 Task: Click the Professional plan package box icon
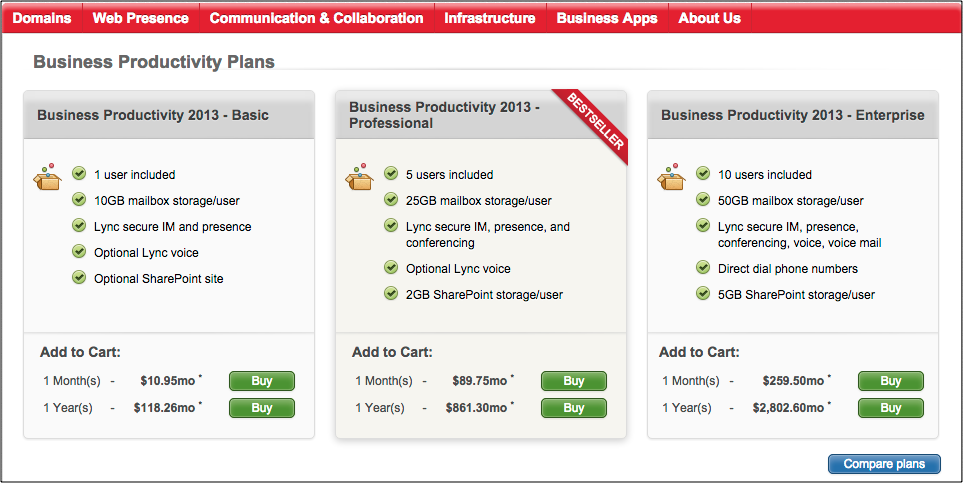[x=359, y=177]
